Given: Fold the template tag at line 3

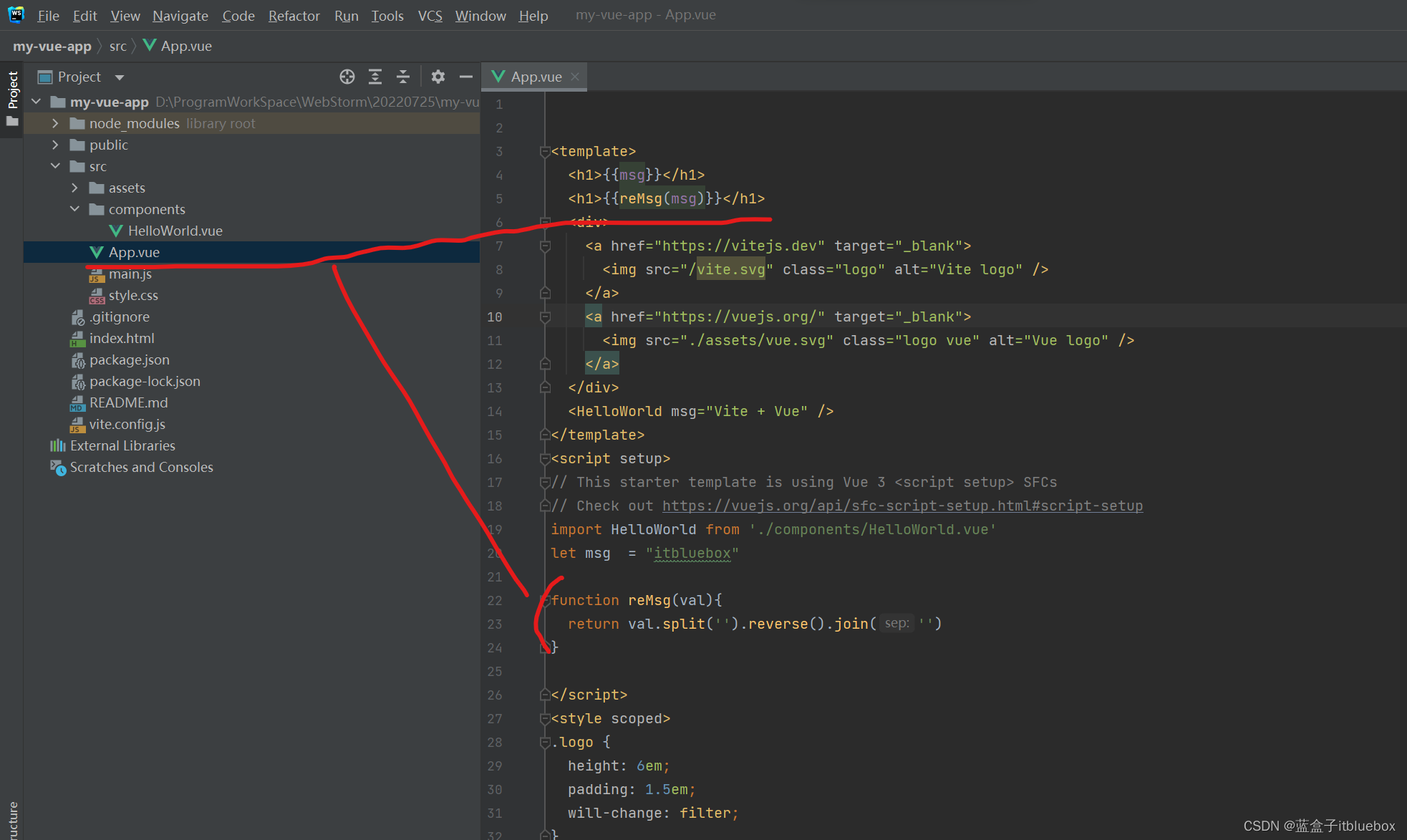Looking at the screenshot, I should pos(545,151).
